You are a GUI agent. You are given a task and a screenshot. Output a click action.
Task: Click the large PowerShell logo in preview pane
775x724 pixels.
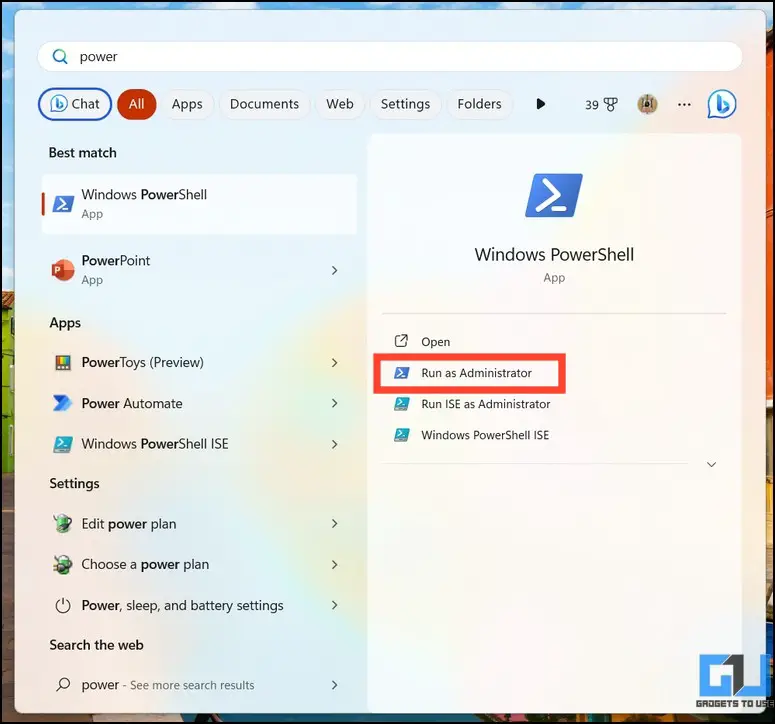pos(554,195)
